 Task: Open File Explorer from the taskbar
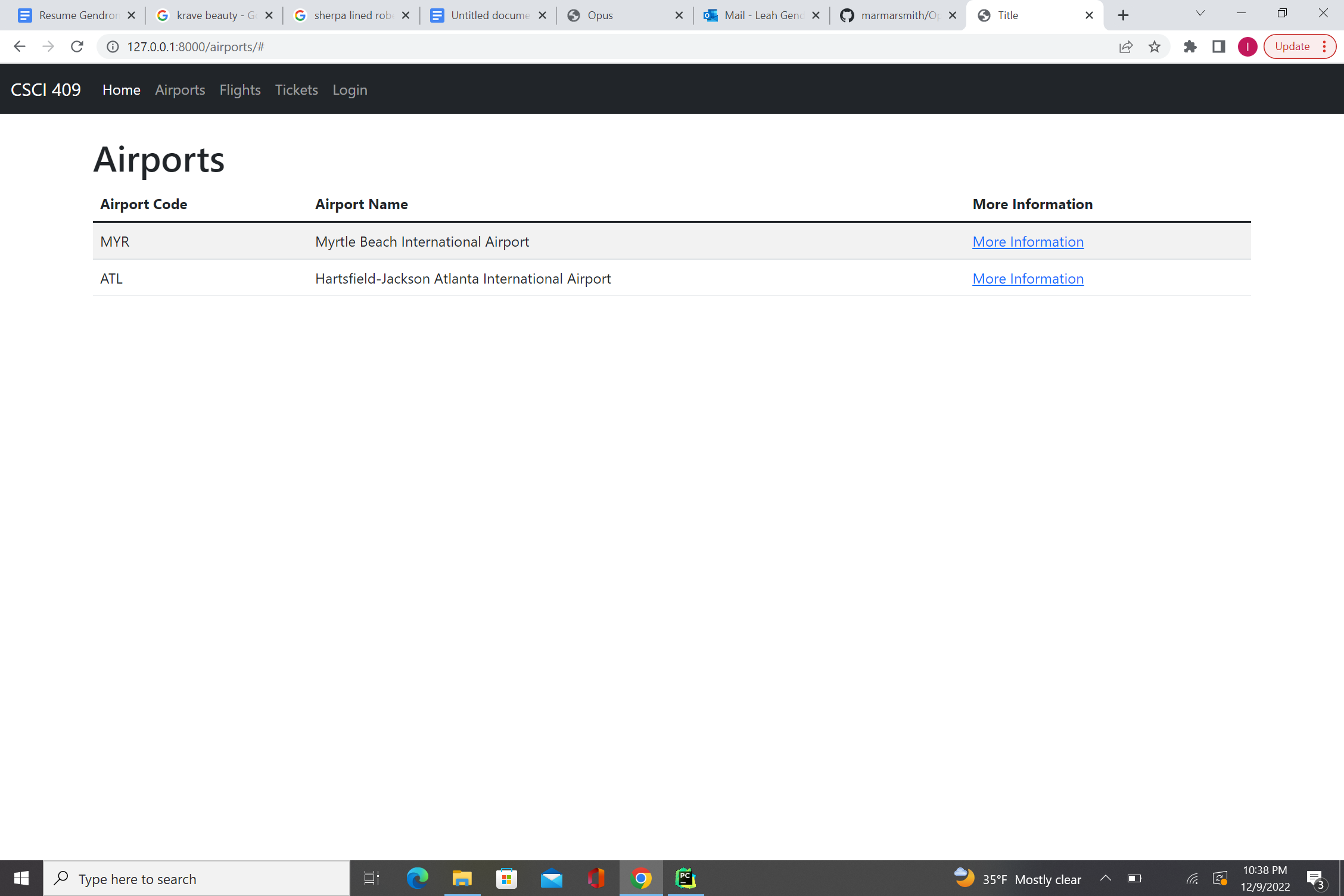pyautogui.click(x=462, y=878)
